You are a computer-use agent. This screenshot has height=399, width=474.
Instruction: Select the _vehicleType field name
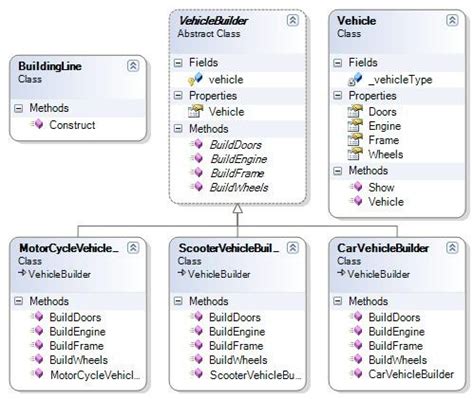400,80
